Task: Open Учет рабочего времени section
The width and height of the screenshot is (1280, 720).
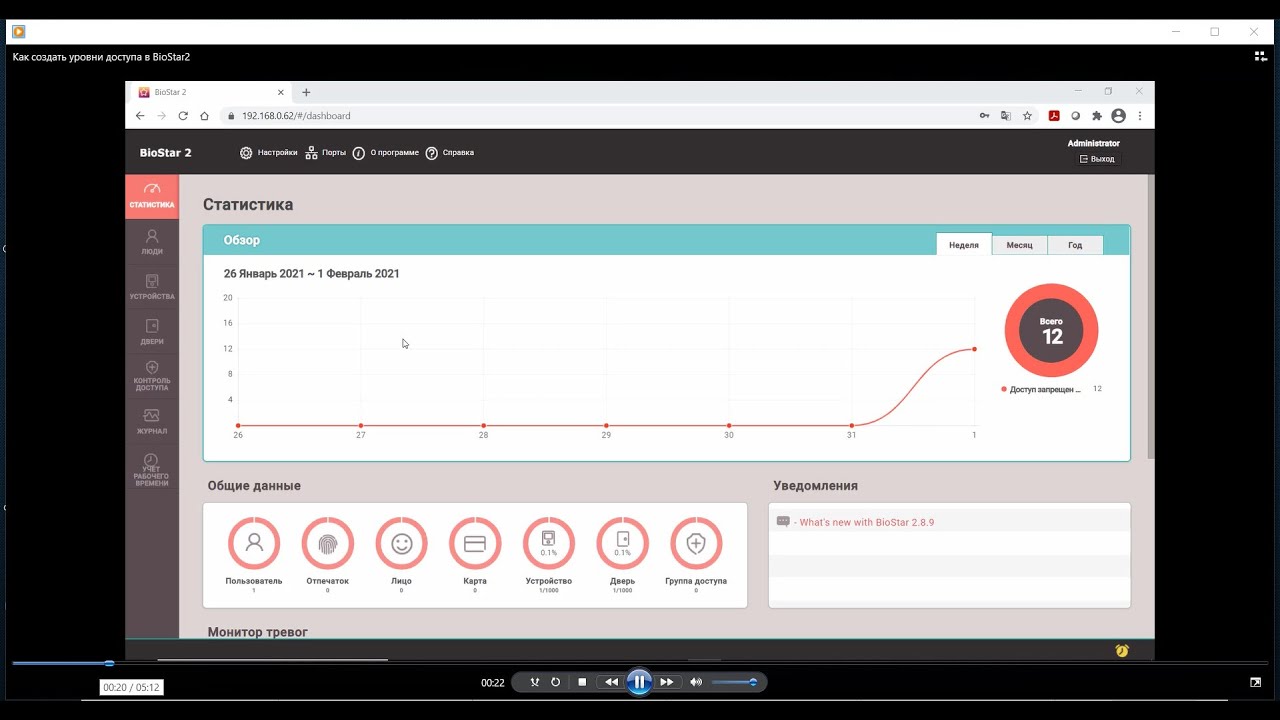Action: [152, 470]
